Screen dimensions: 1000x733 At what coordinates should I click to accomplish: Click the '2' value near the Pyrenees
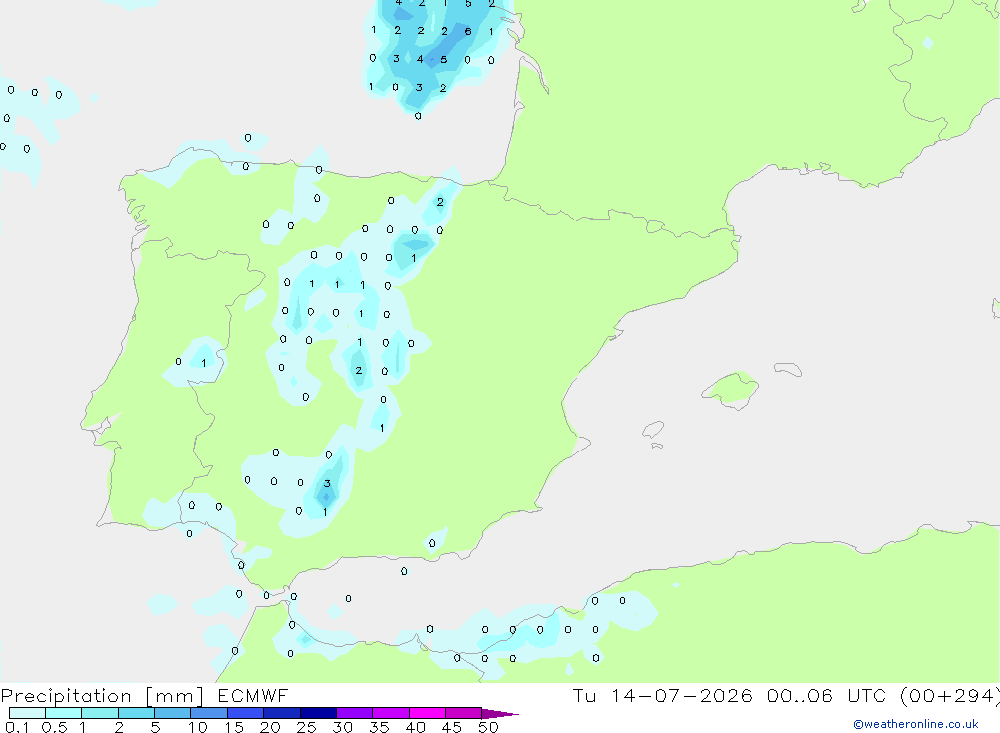(440, 202)
